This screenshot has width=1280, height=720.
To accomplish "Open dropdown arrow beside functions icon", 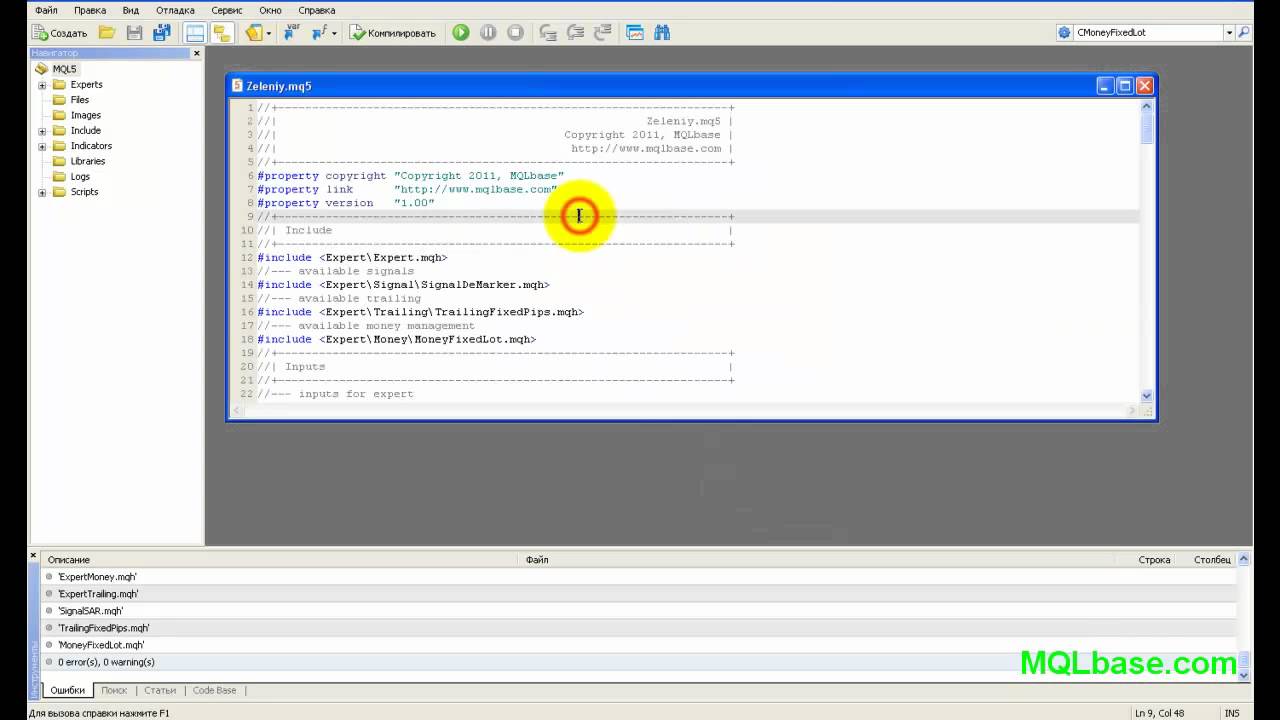I will point(334,33).
